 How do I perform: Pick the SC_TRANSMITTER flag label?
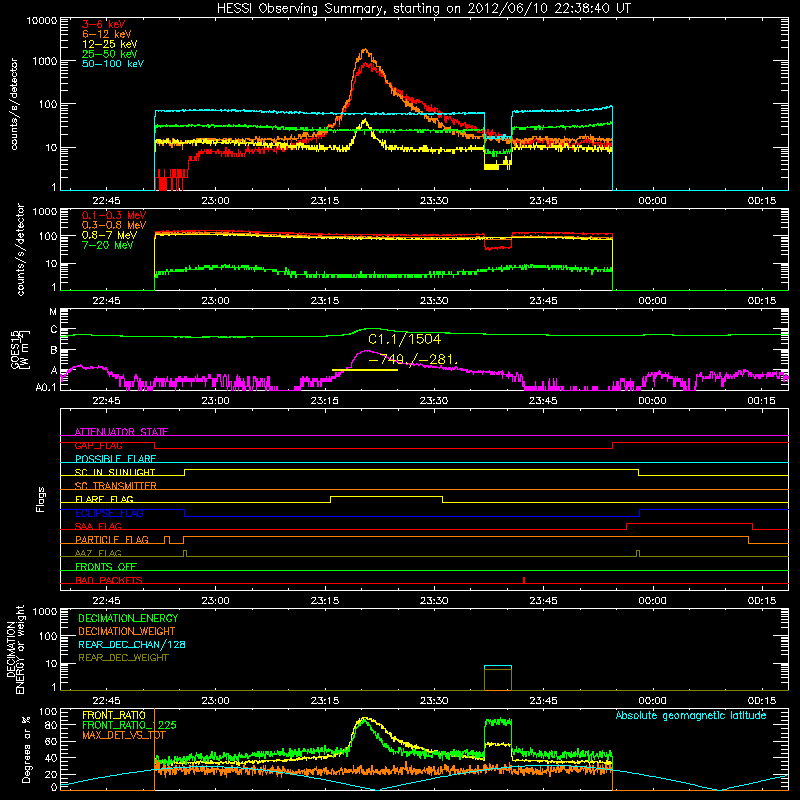tap(115, 485)
